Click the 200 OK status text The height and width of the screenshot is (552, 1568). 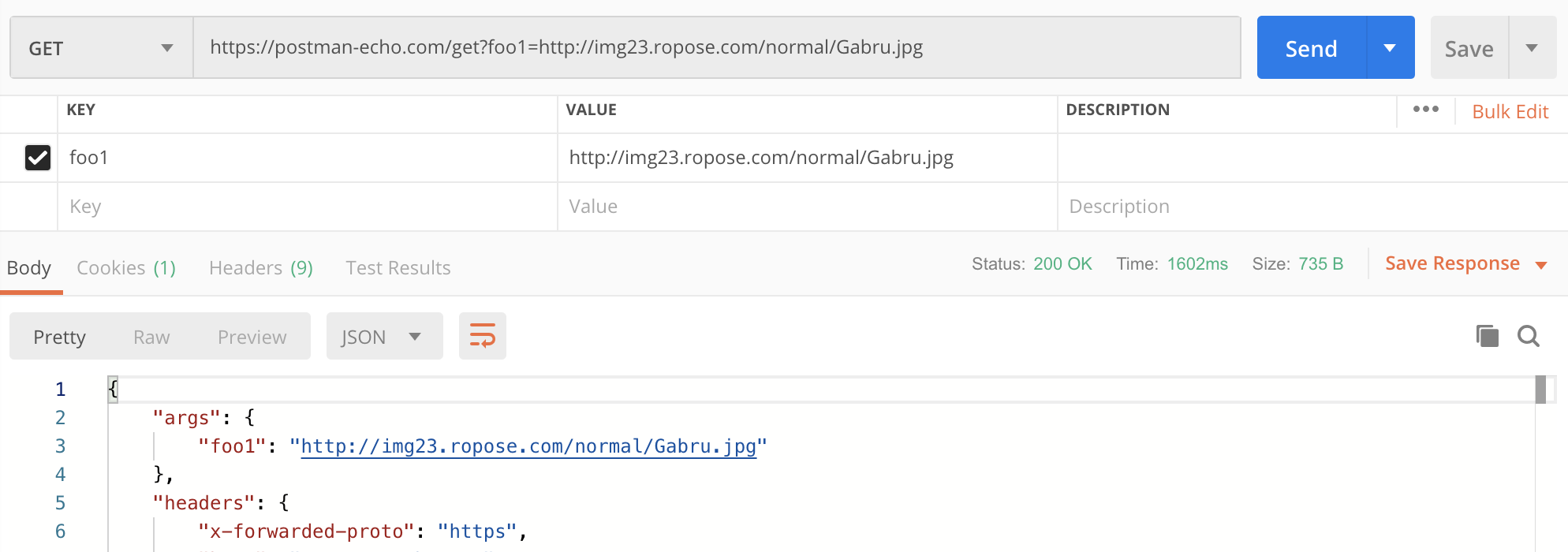pos(1062,264)
